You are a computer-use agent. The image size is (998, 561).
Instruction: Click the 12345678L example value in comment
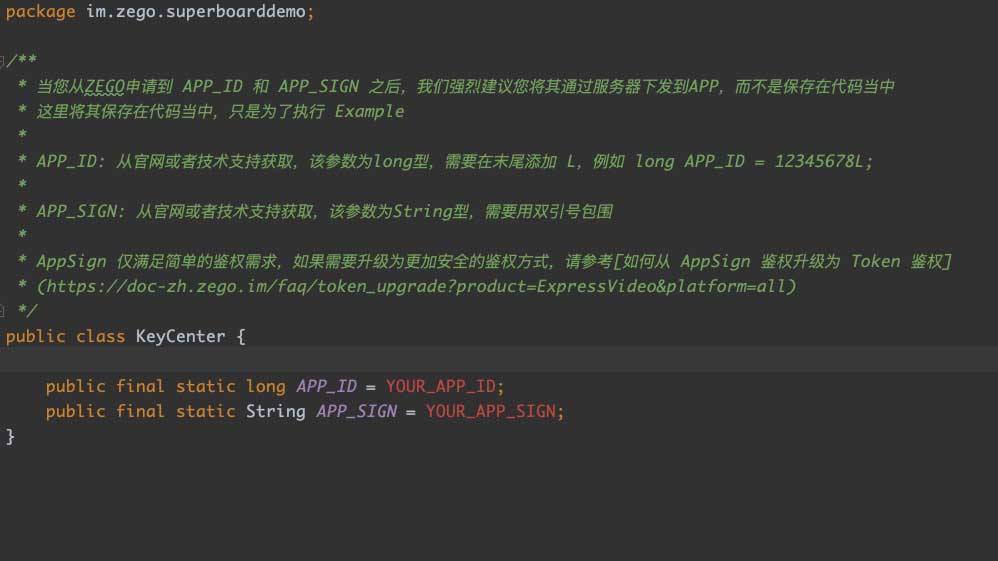click(822, 161)
